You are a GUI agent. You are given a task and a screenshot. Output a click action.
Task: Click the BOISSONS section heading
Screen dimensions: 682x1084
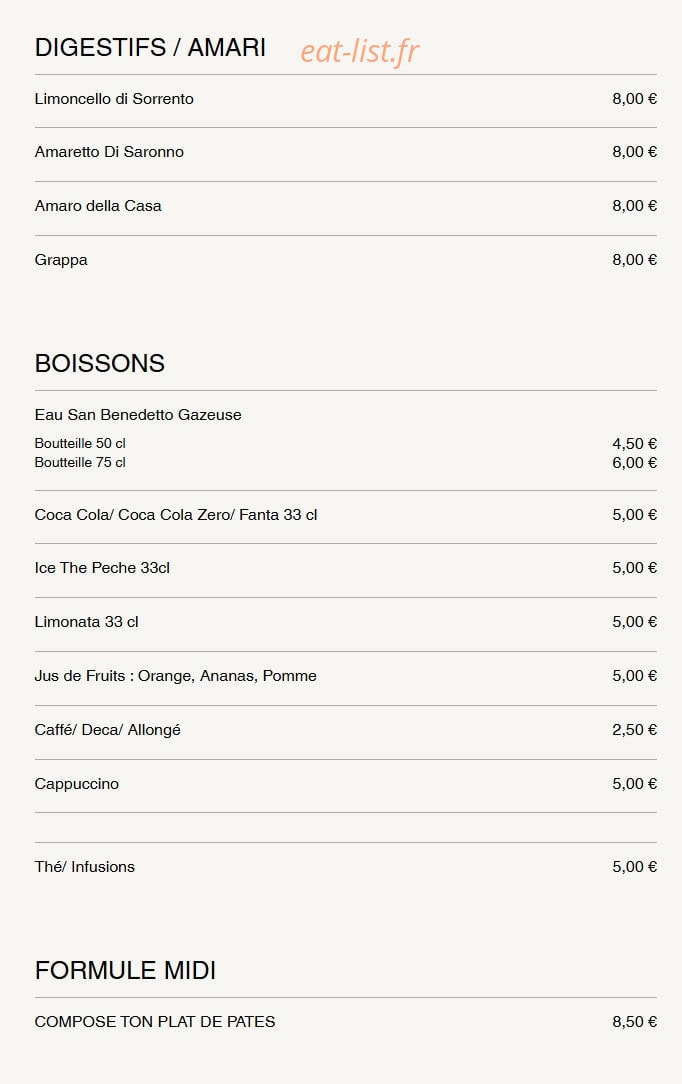pos(100,364)
